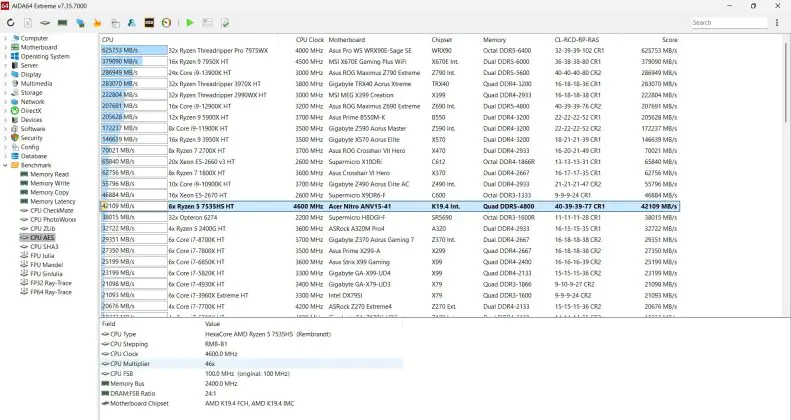This screenshot has width=791, height=420.
Task: Collapse the Benchmark tree node arrow
Action: [5, 165]
